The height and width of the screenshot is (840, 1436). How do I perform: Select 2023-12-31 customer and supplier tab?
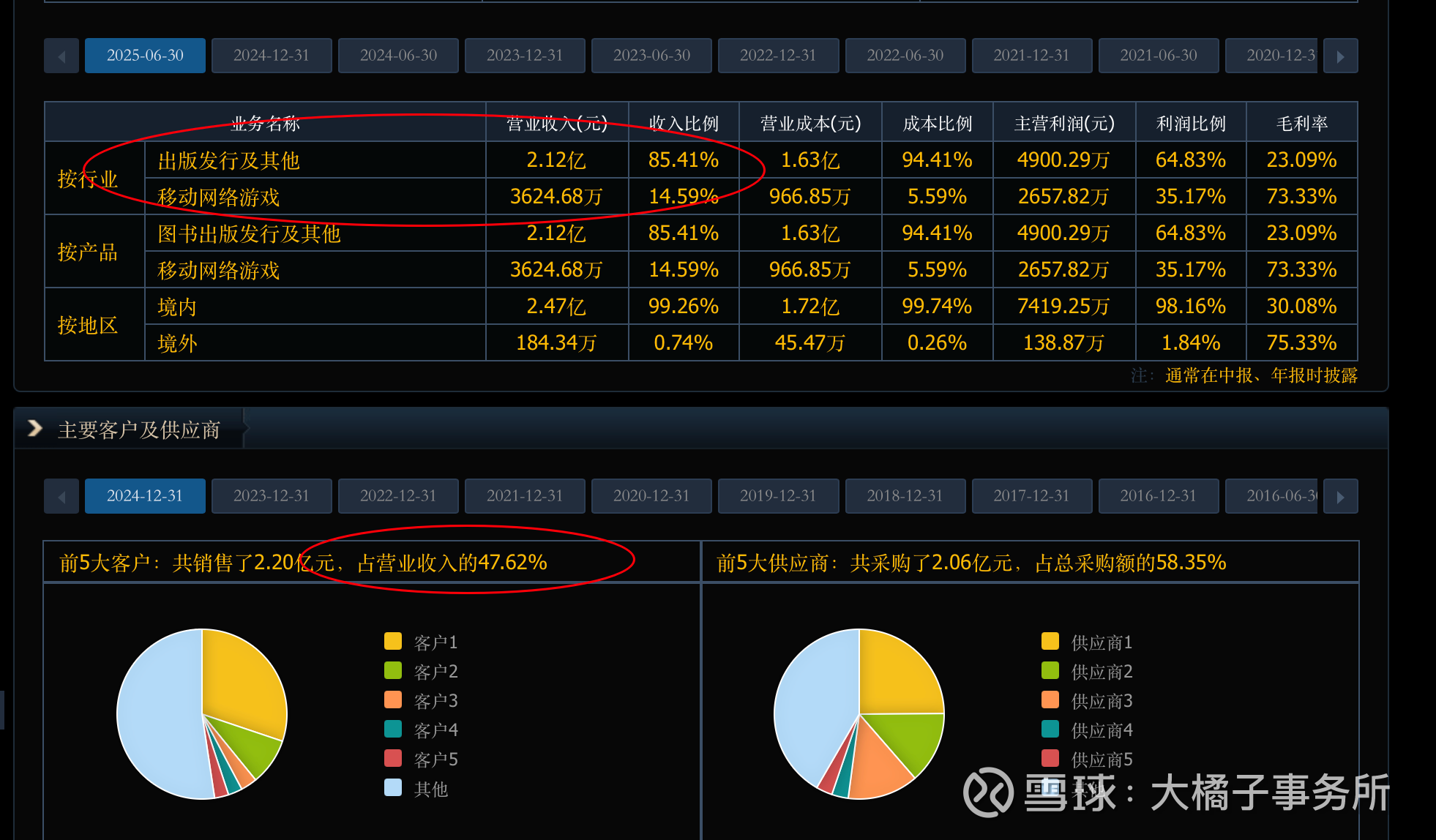(x=272, y=496)
